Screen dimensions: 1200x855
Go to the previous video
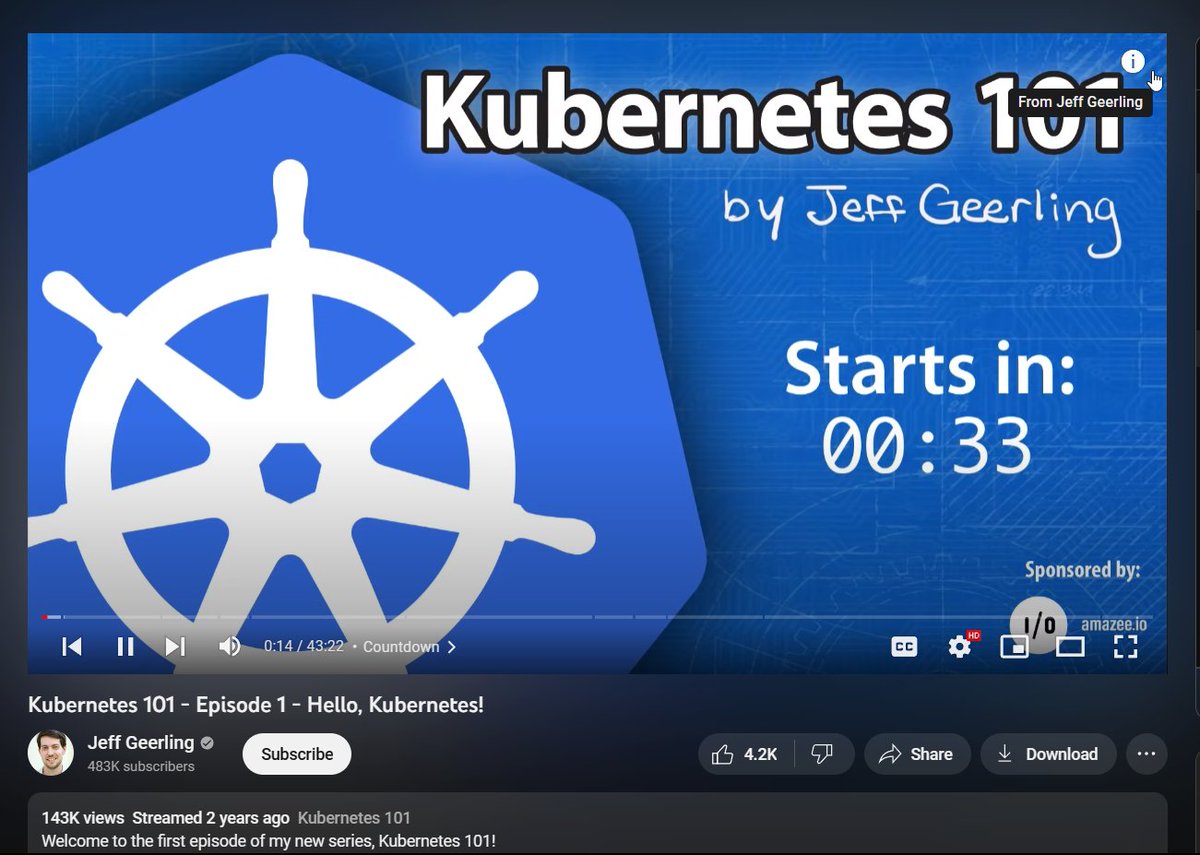coord(72,647)
